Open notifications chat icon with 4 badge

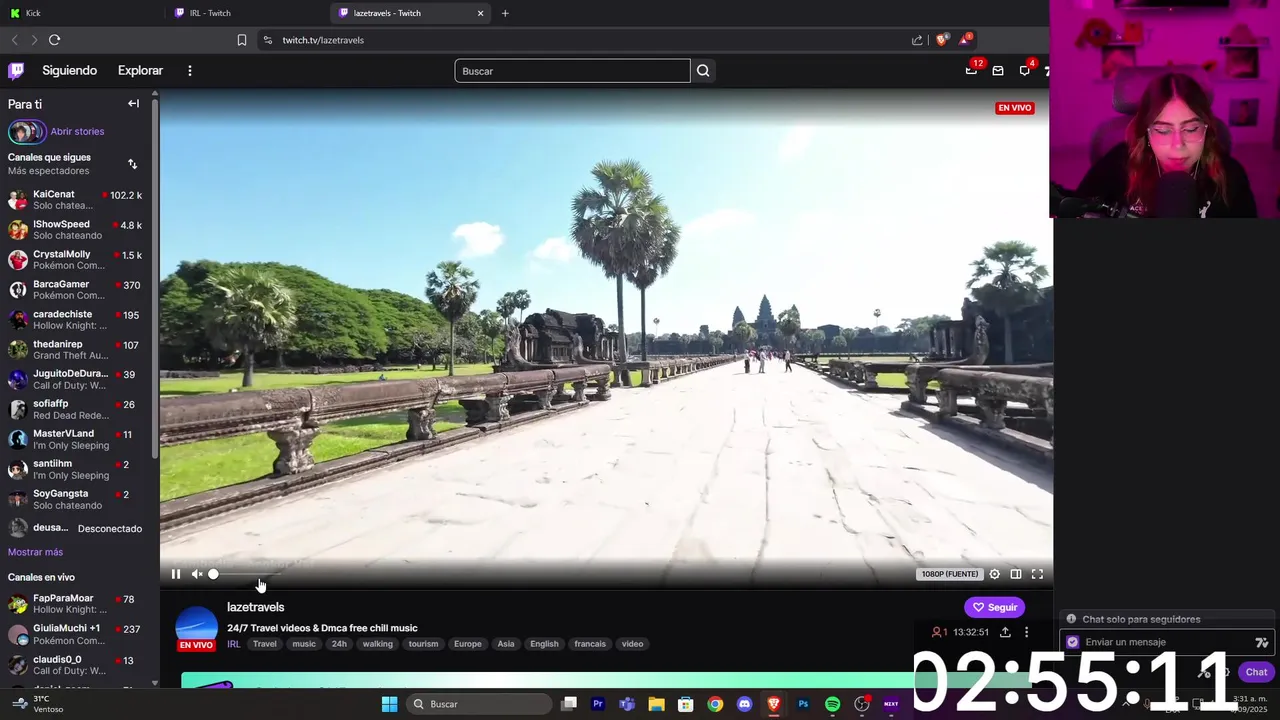point(1025,70)
